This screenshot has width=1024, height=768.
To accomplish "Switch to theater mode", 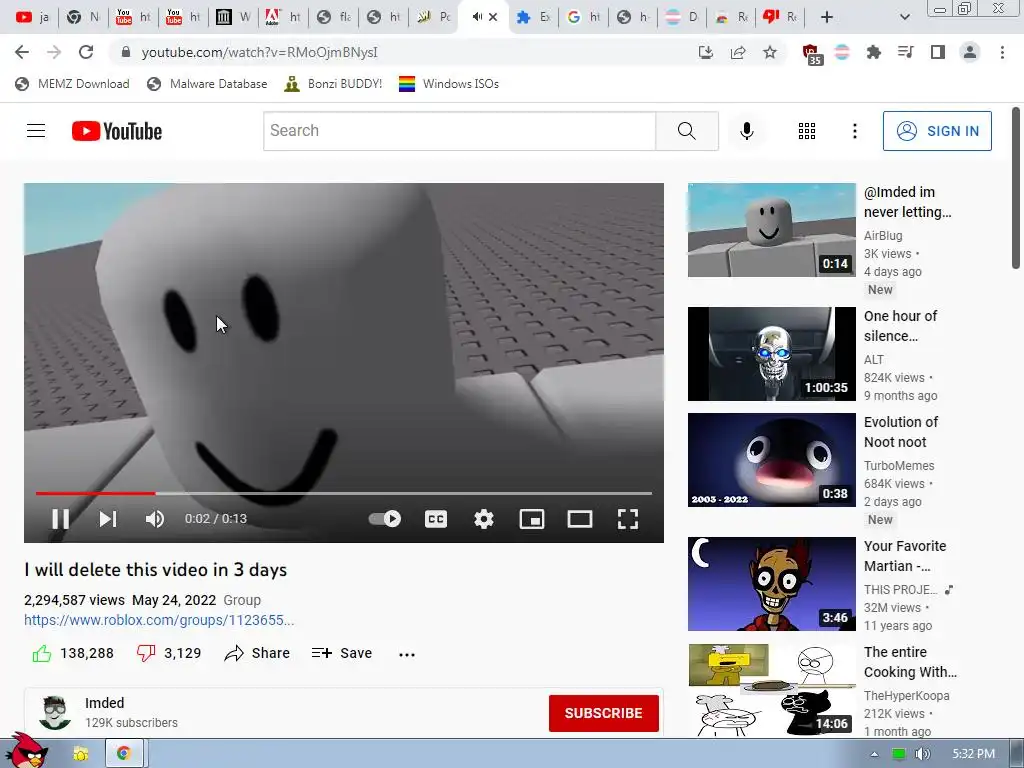I will click(x=579, y=519).
